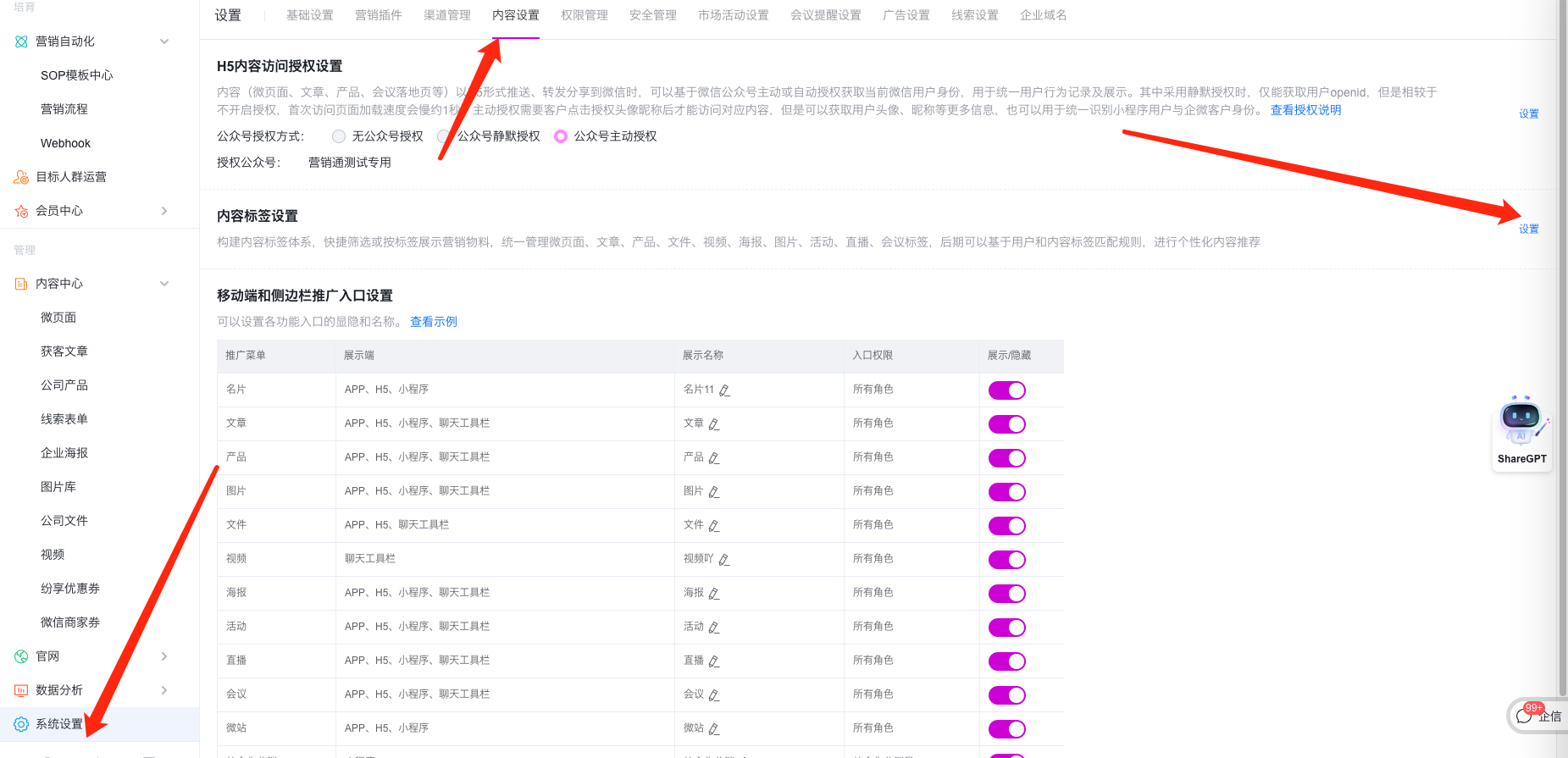Click the 营销自动化 sidebar icon
The image size is (1568, 758).
pyautogui.click(x=21, y=41)
